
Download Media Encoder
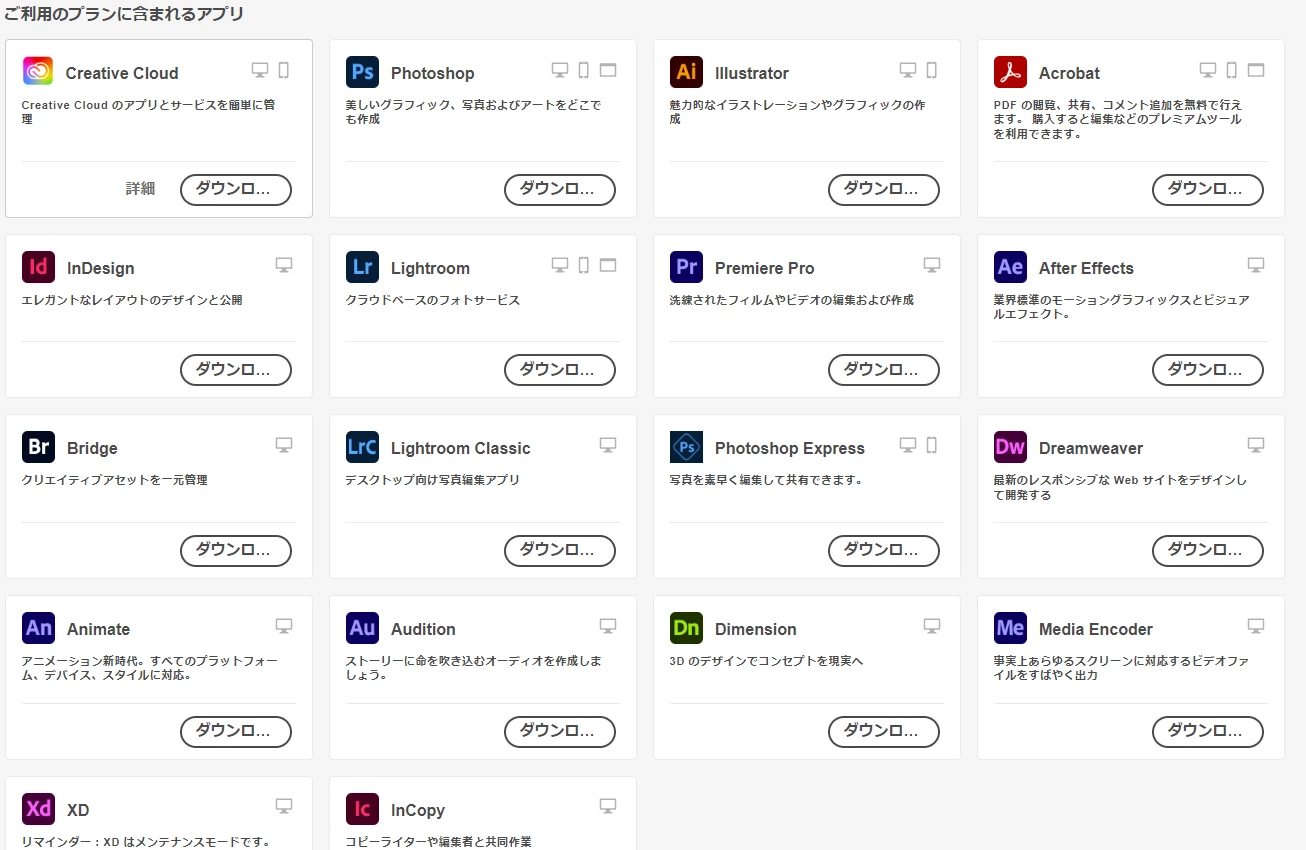(1208, 732)
